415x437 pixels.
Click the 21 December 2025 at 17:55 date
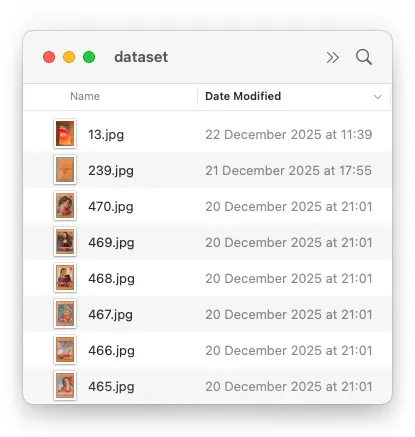[288, 170]
